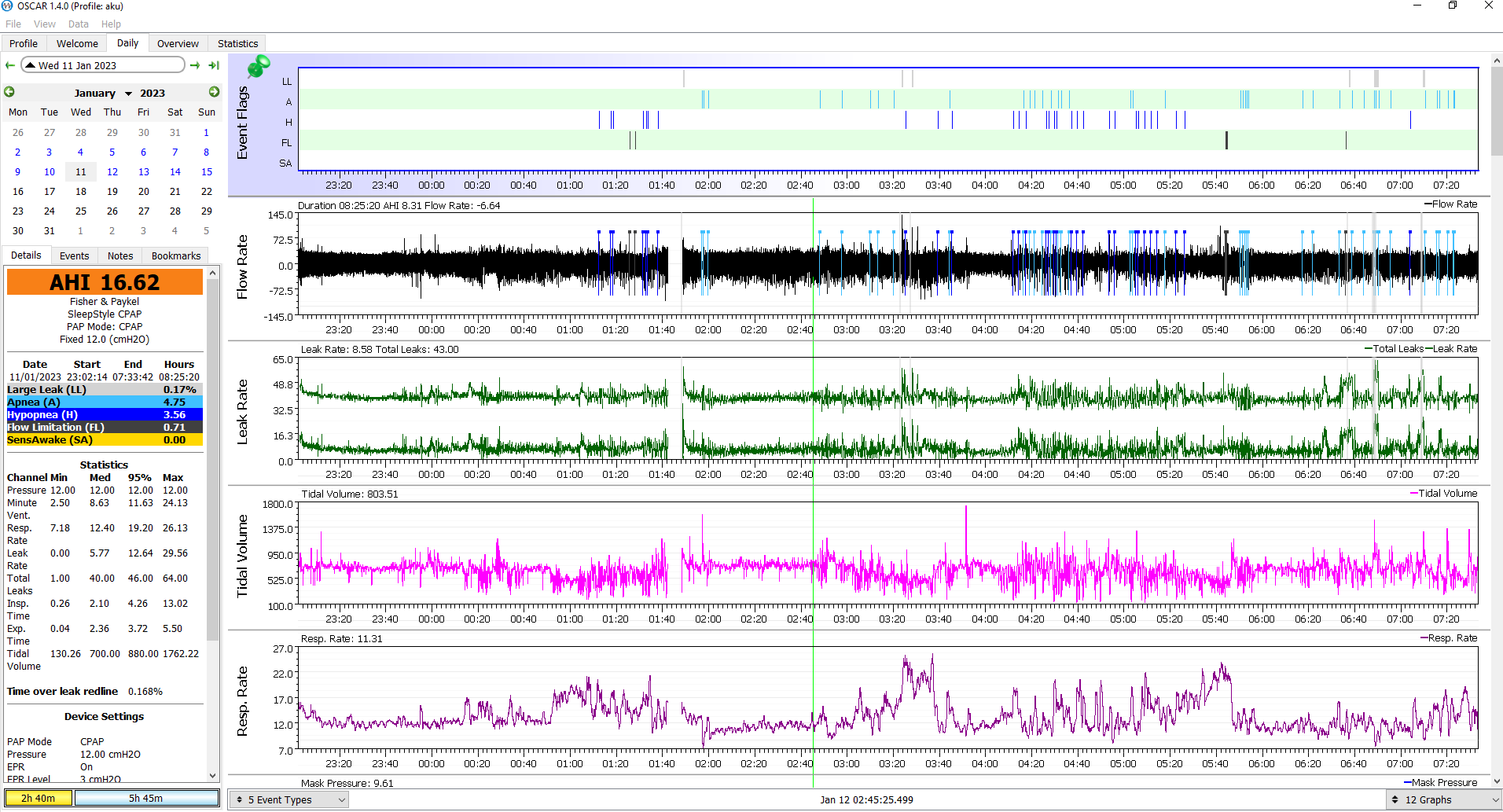Viewport: 1503px width, 812px height.
Task: Click the OSCAR app icon in title bar
Action: click(x=7, y=6)
